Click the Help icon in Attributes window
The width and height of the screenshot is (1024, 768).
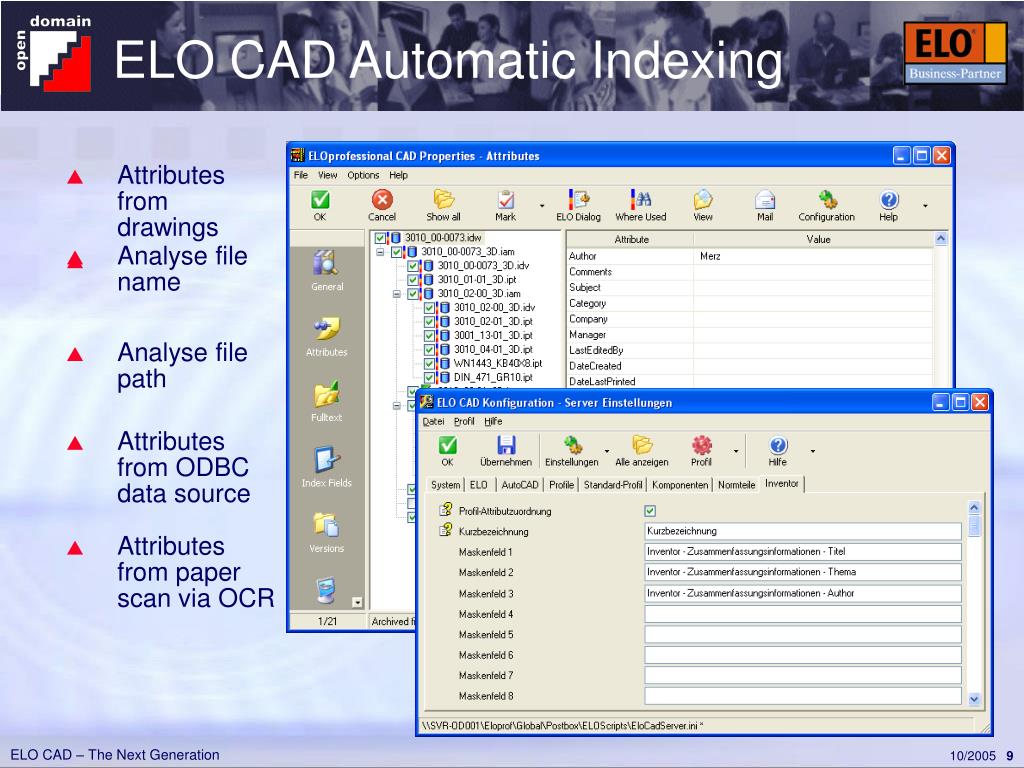pos(889,199)
